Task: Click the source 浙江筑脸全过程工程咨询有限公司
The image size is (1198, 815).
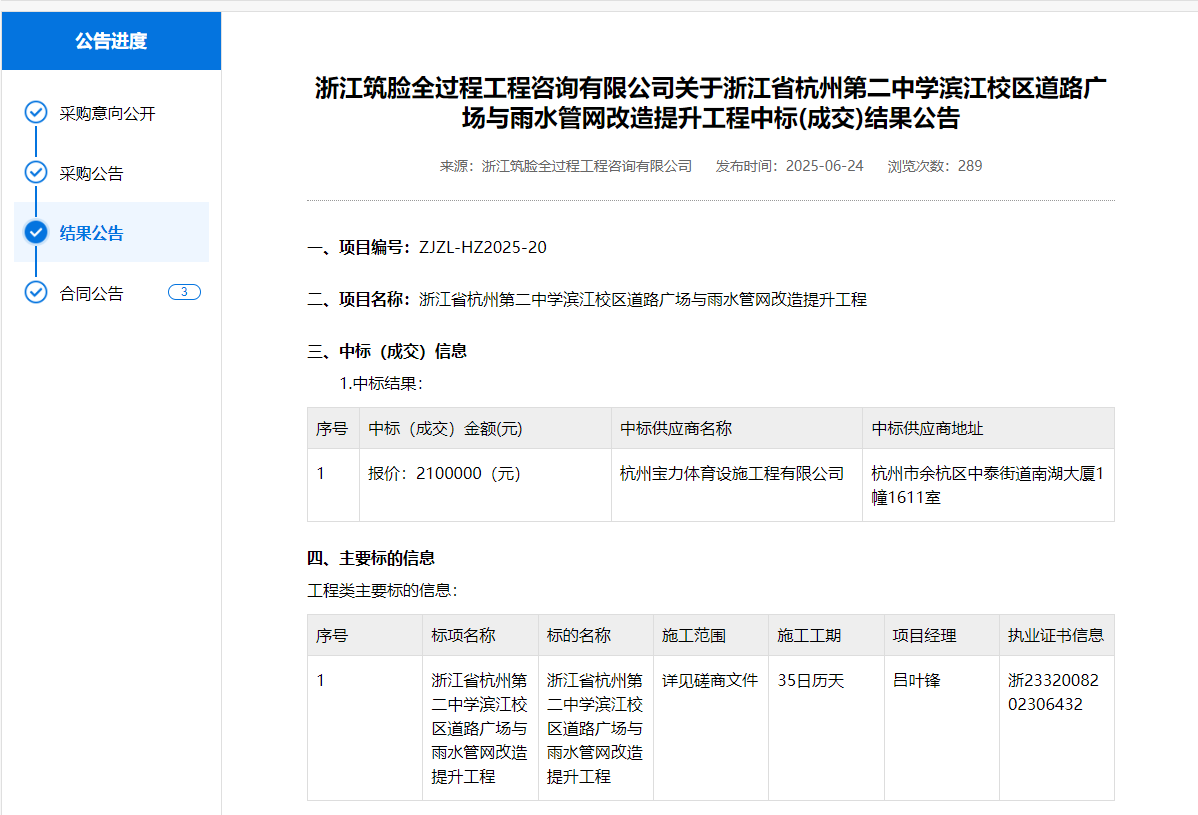Action: click(x=586, y=166)
